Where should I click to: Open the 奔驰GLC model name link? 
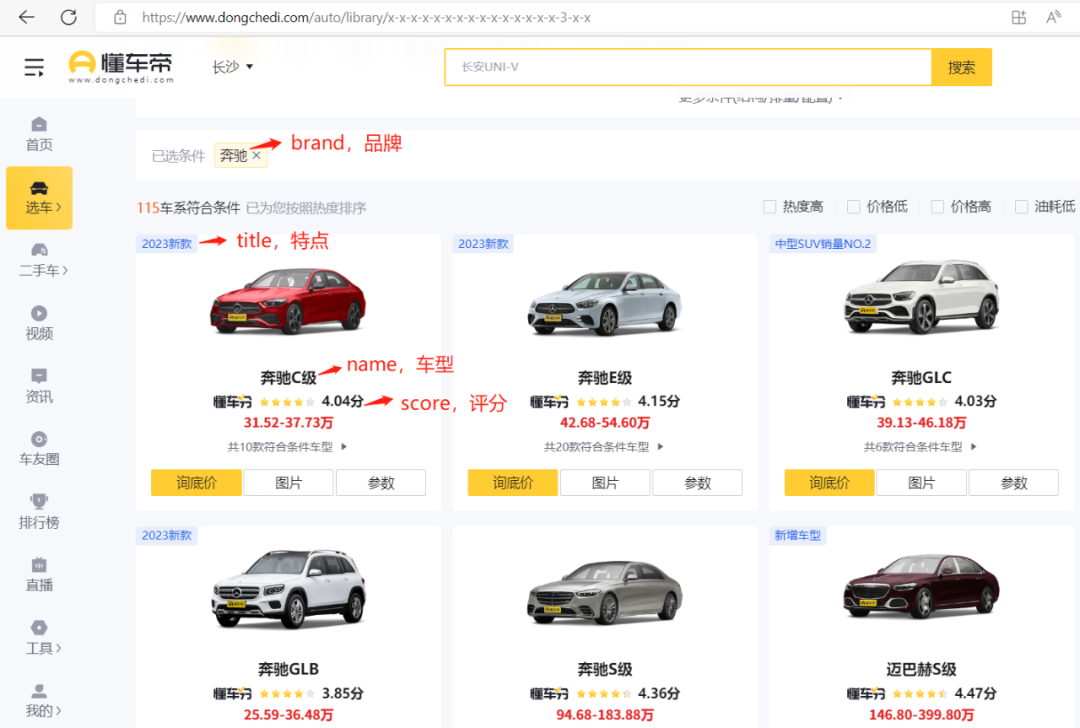[922, 378]
